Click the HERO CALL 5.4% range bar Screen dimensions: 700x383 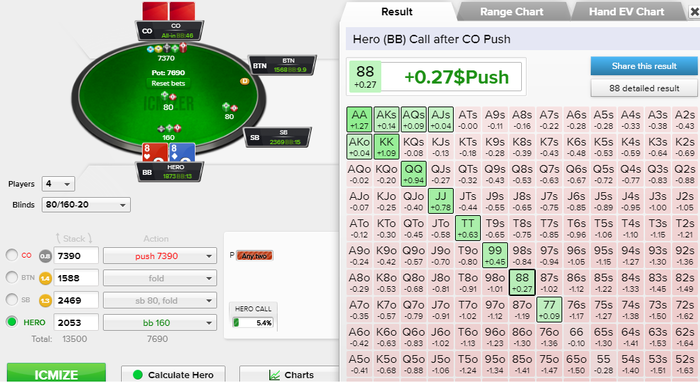click(x=253, y=322)
